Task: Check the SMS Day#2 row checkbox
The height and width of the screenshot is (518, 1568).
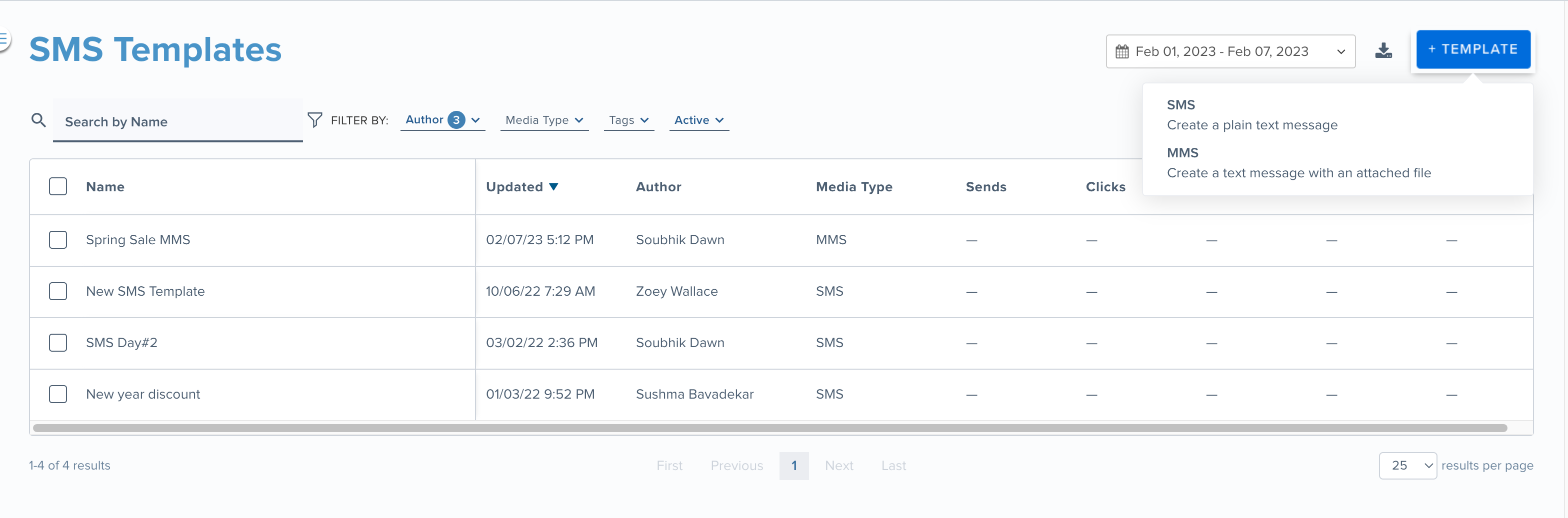Action: tap(58, 343)
